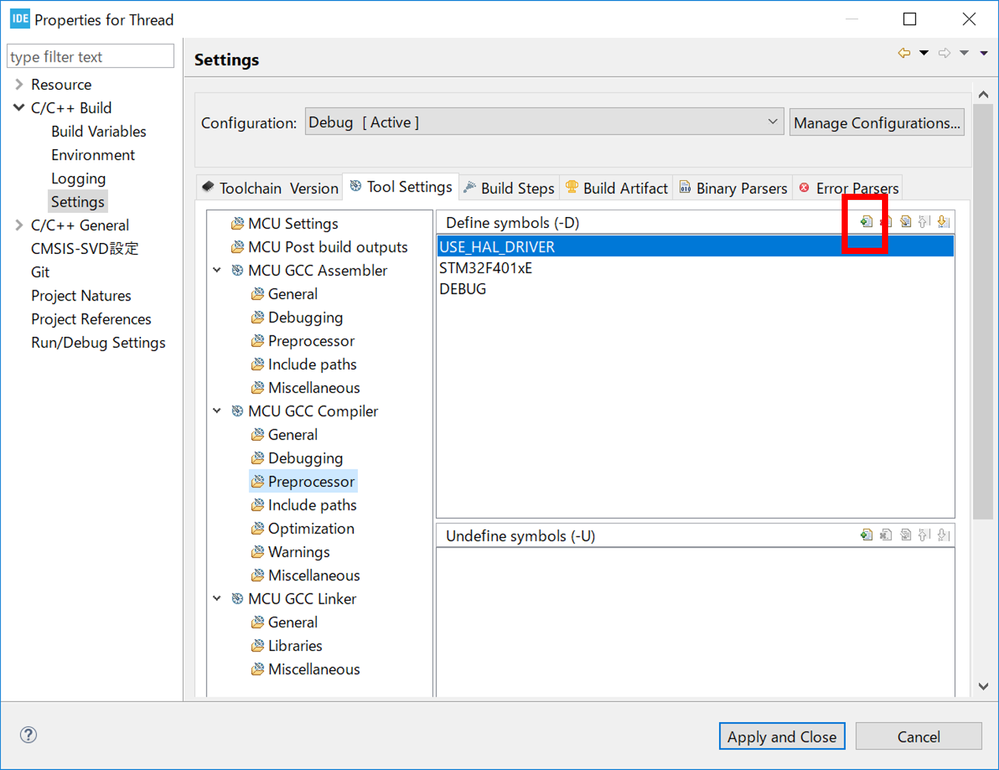Open Manage Configurations dialog
This screenshot has height=770, width=999.
coord(877,122)
